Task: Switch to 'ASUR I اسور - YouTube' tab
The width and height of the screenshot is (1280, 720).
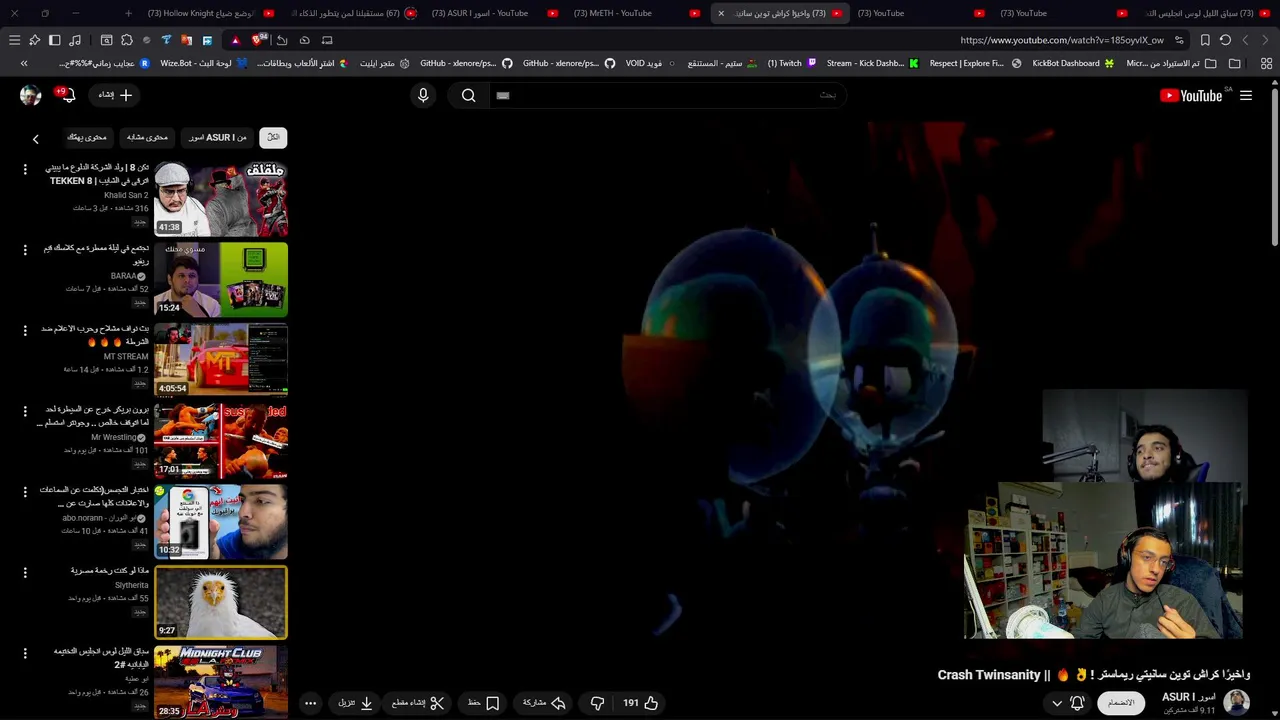Action: [493, 13]
